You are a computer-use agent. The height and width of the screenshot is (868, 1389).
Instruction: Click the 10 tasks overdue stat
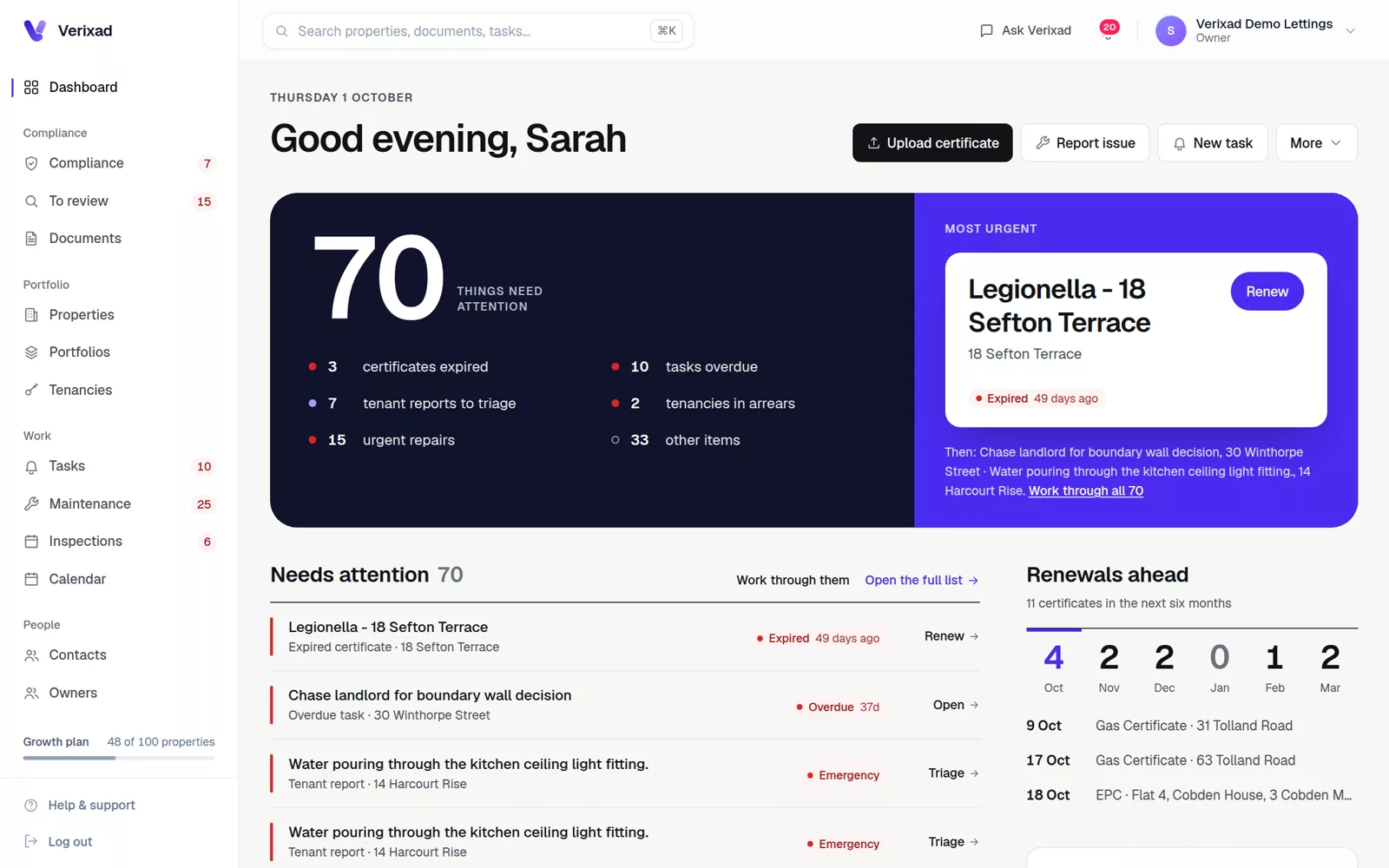(x=684, y=367)
